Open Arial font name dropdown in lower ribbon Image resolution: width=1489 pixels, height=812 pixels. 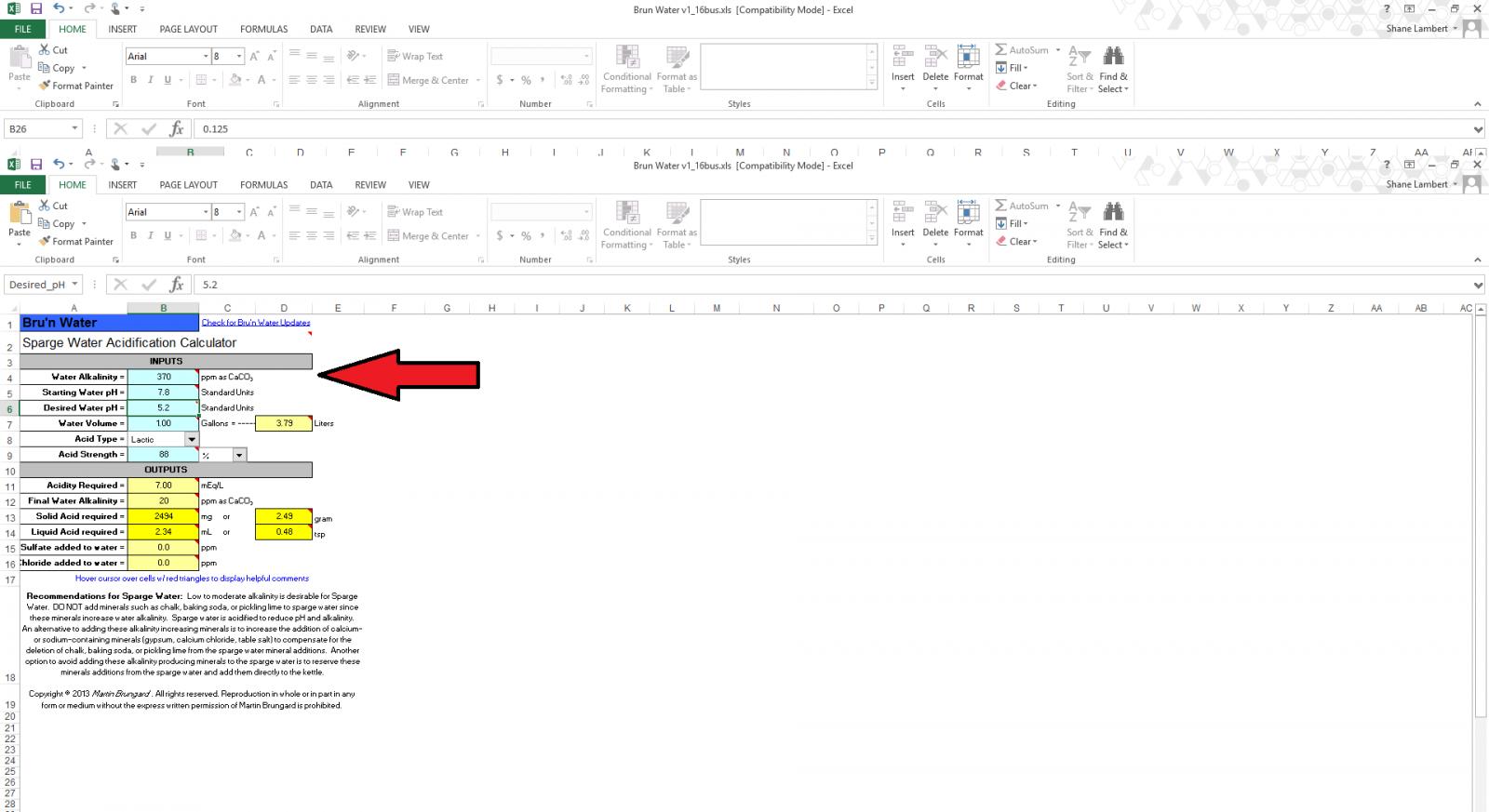[x=206, y=212]
